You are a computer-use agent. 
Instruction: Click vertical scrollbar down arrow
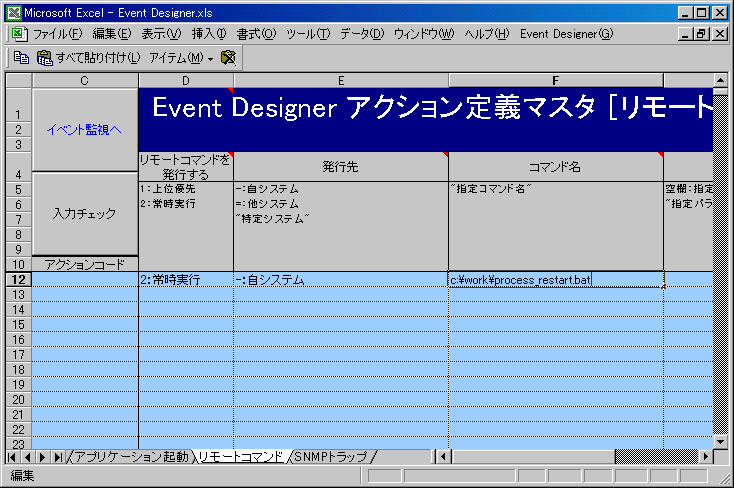click(720, 442)
